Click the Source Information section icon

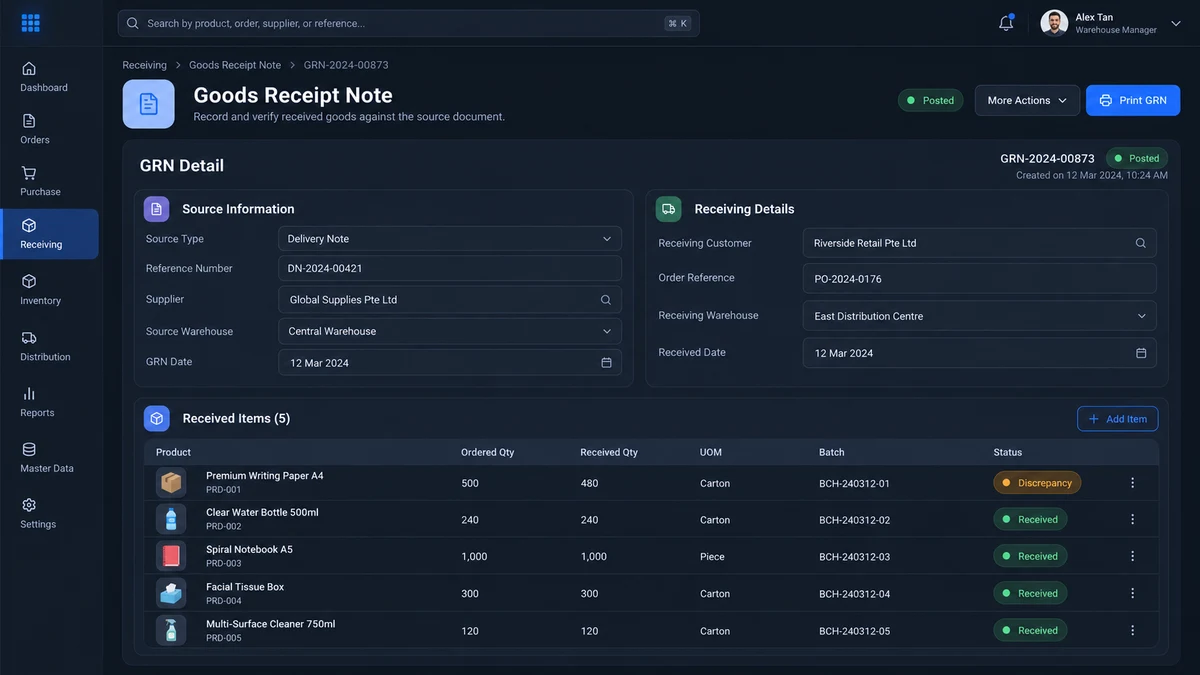(156, 209)
